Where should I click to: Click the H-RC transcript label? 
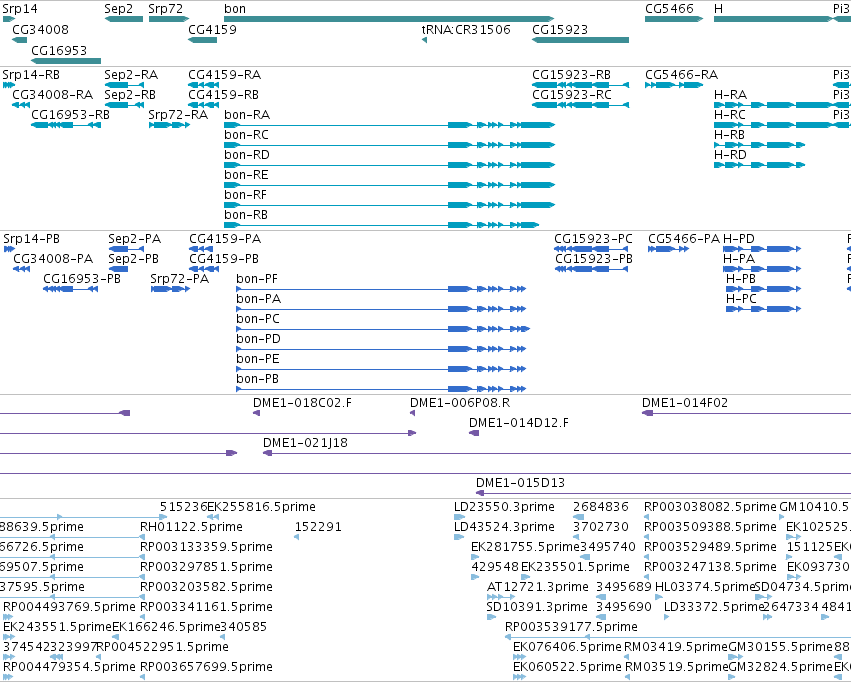tap(730, 115)
